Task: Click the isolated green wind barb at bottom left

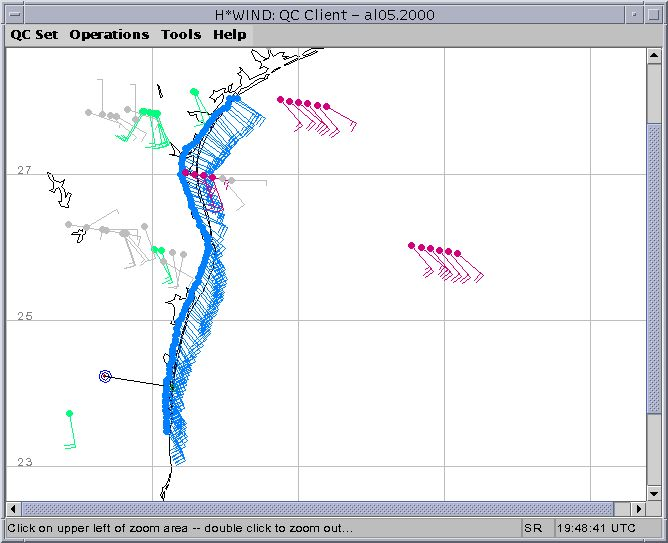Action: click(69, 429)
